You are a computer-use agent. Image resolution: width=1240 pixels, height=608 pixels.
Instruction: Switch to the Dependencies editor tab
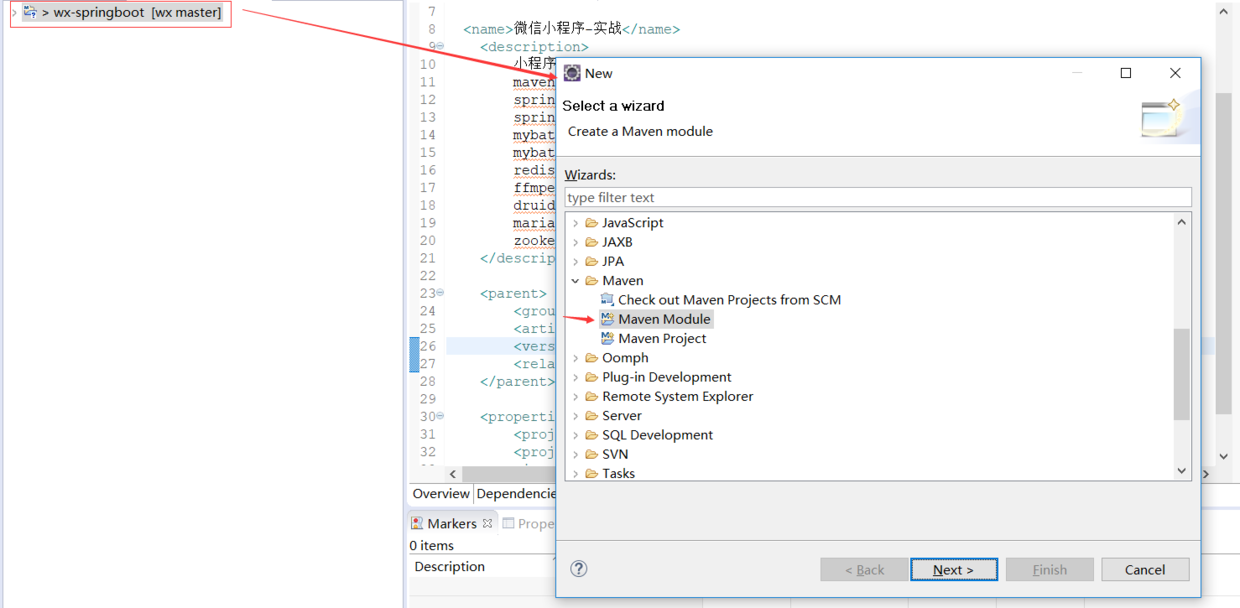pyautogui.click(x=515, y=493)
